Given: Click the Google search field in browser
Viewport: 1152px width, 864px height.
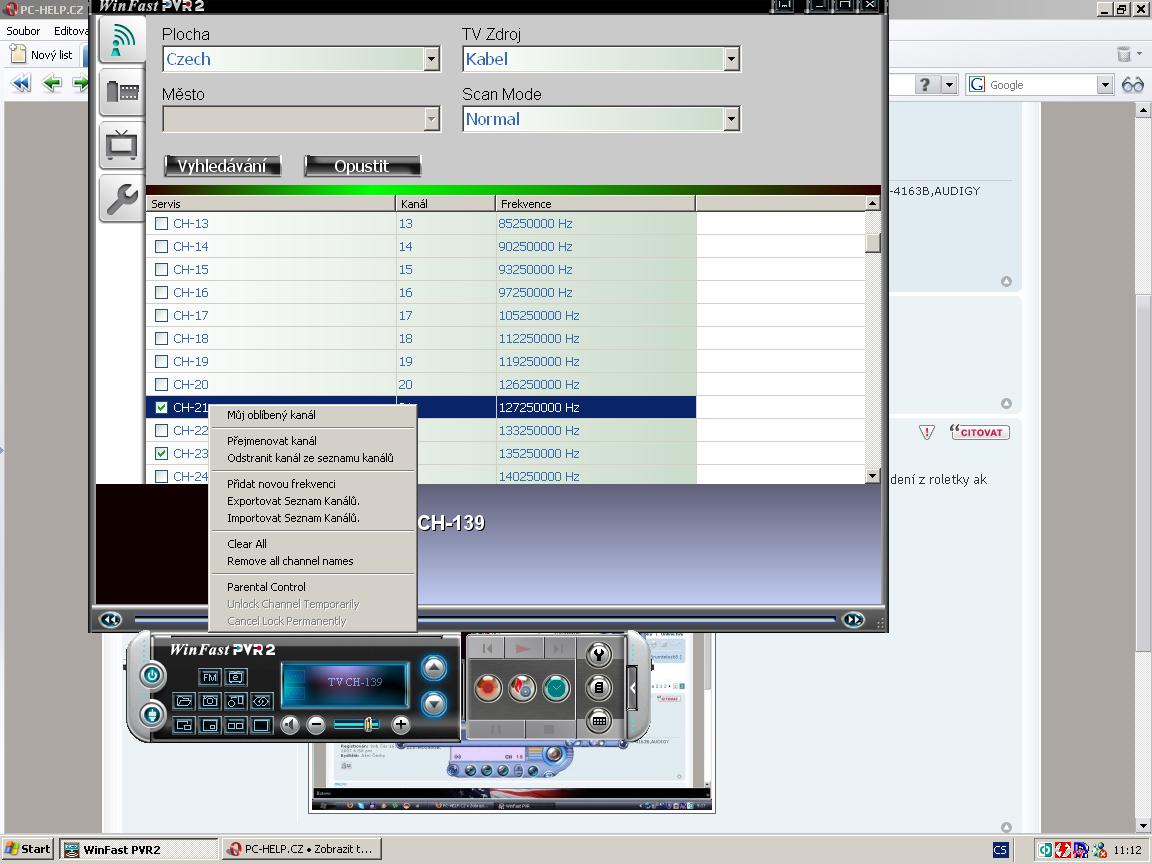Looking at the screenshot, I should coord(1041,85).
